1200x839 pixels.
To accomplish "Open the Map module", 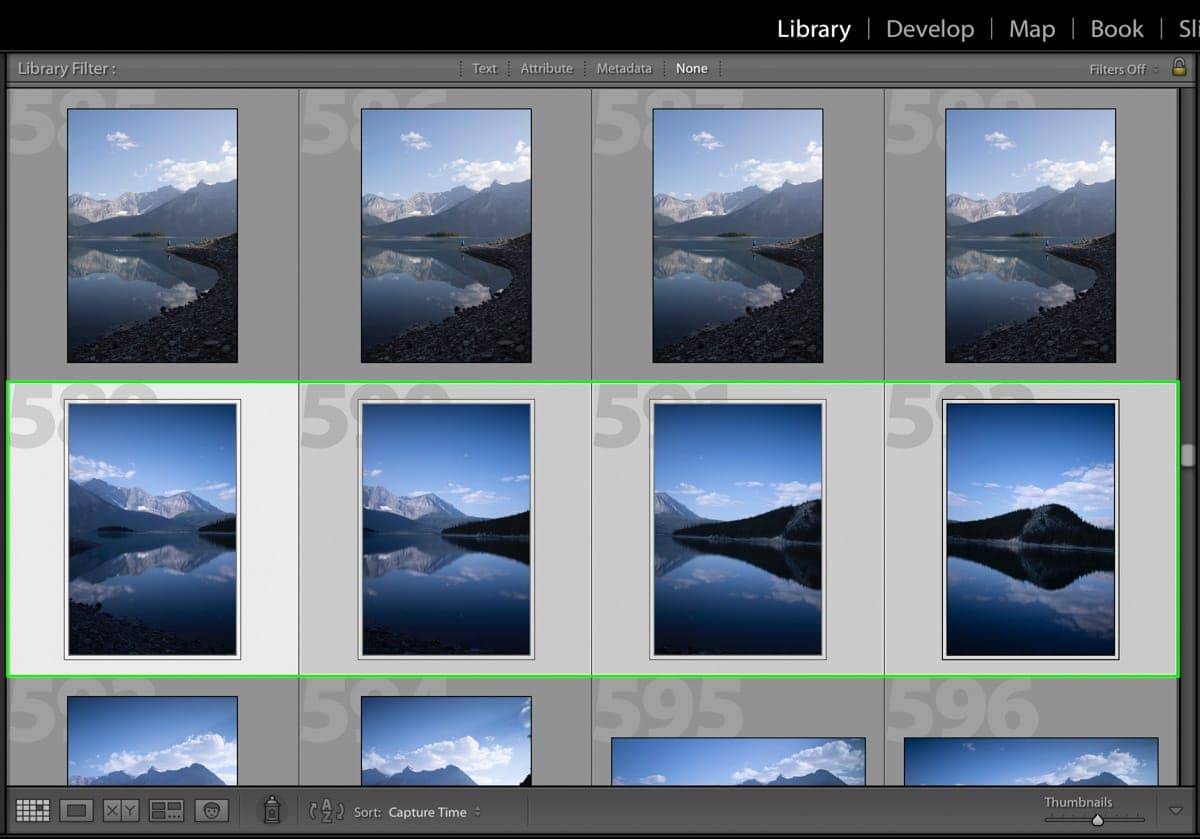I will pyautogui.click(x=1032, y=29).
